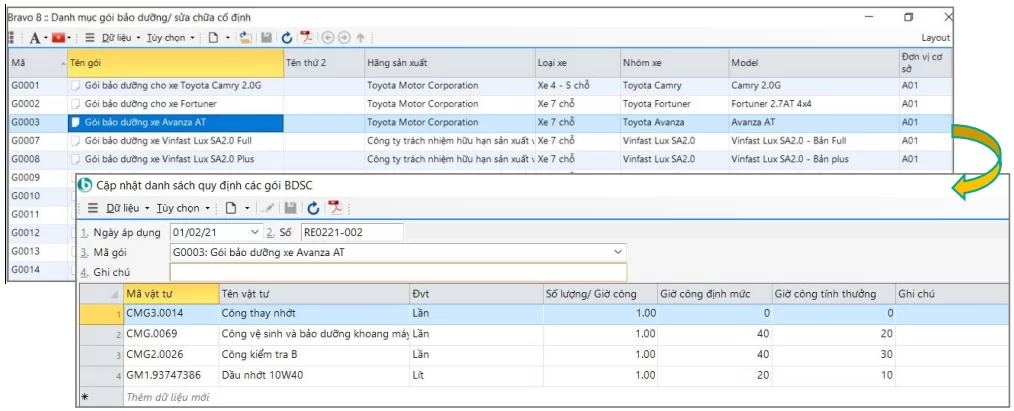Click into the 'Ghi chú' text field
The height and width of the screenshot is (411, 1014).
pos(397,272)
